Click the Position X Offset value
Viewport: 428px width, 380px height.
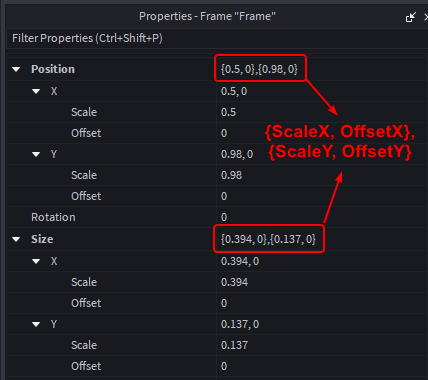224,133
